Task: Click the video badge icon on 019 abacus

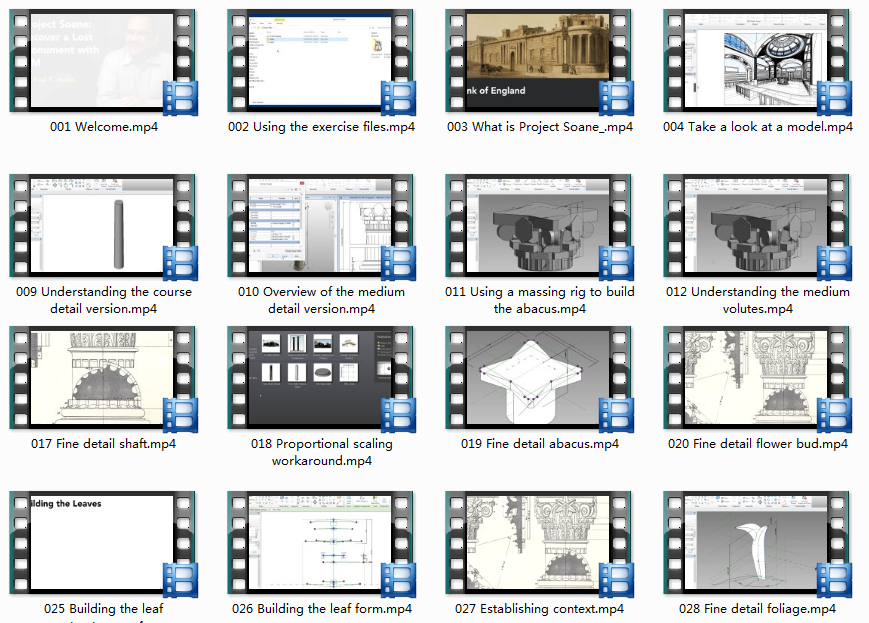Action: 617,415
